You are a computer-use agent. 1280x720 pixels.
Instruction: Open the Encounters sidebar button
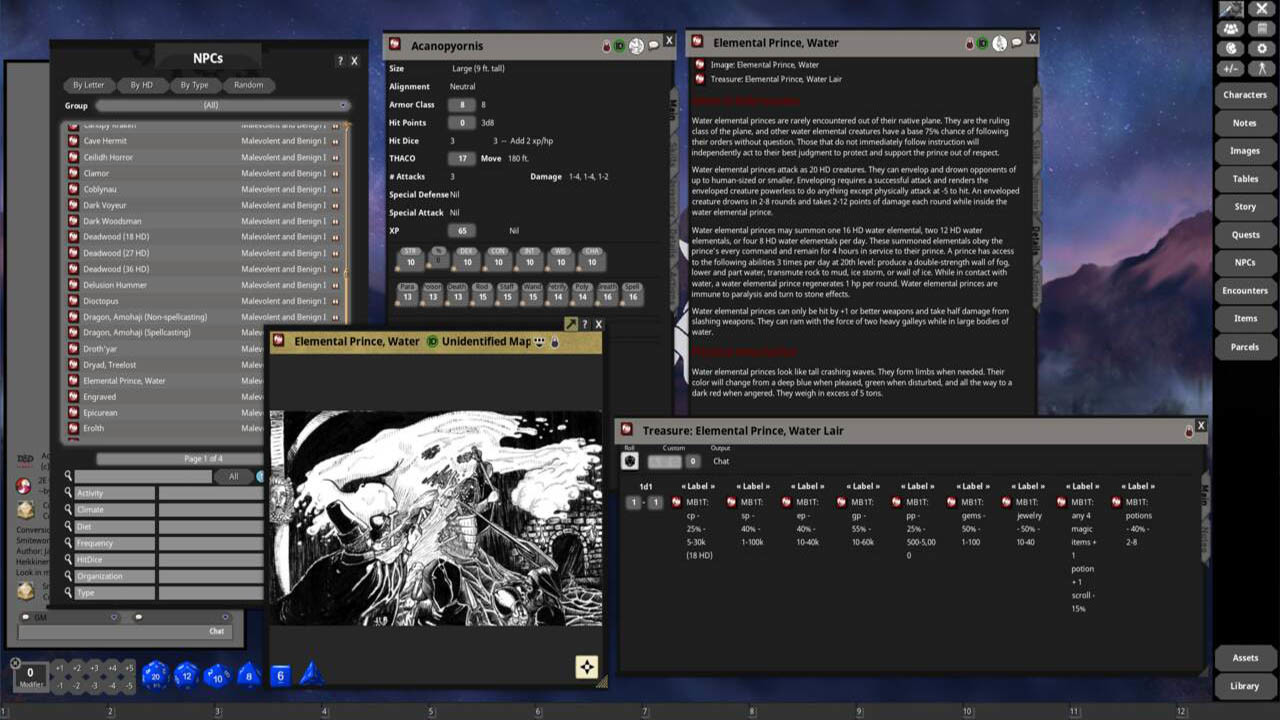1244,291
